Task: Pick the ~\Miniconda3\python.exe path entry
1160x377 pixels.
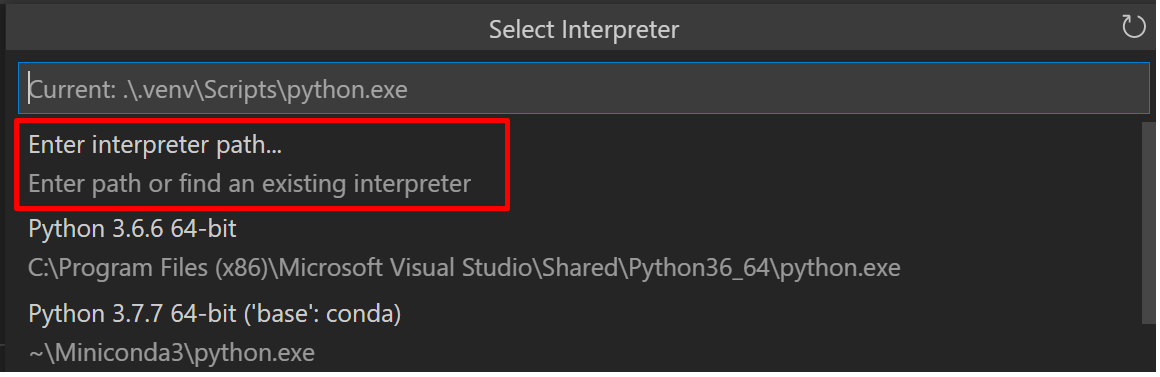Action: [171, 353]
